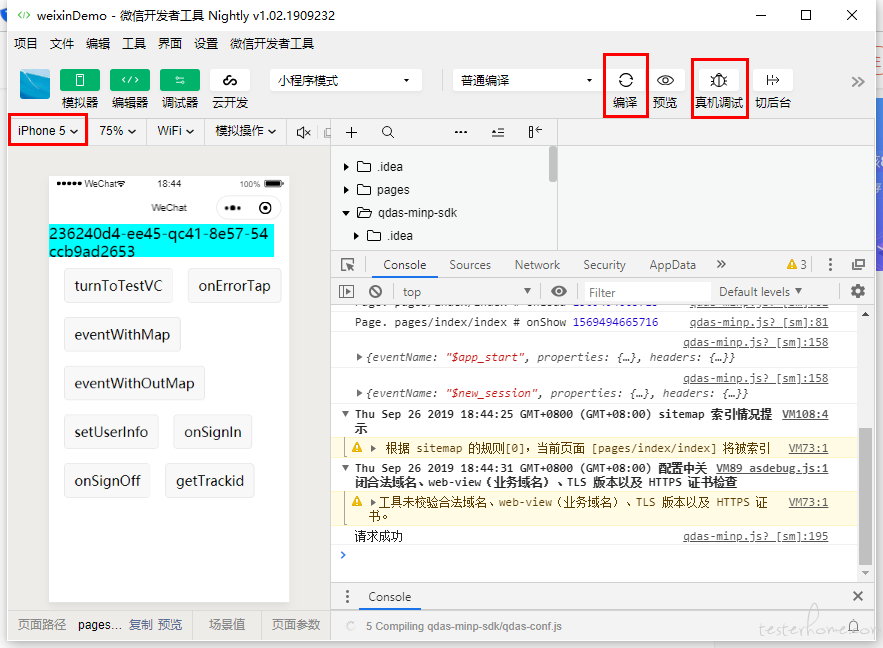The image size is (883, 648).
Task: Toggle the simulator panel button
Action: click(x=80, y=80)
